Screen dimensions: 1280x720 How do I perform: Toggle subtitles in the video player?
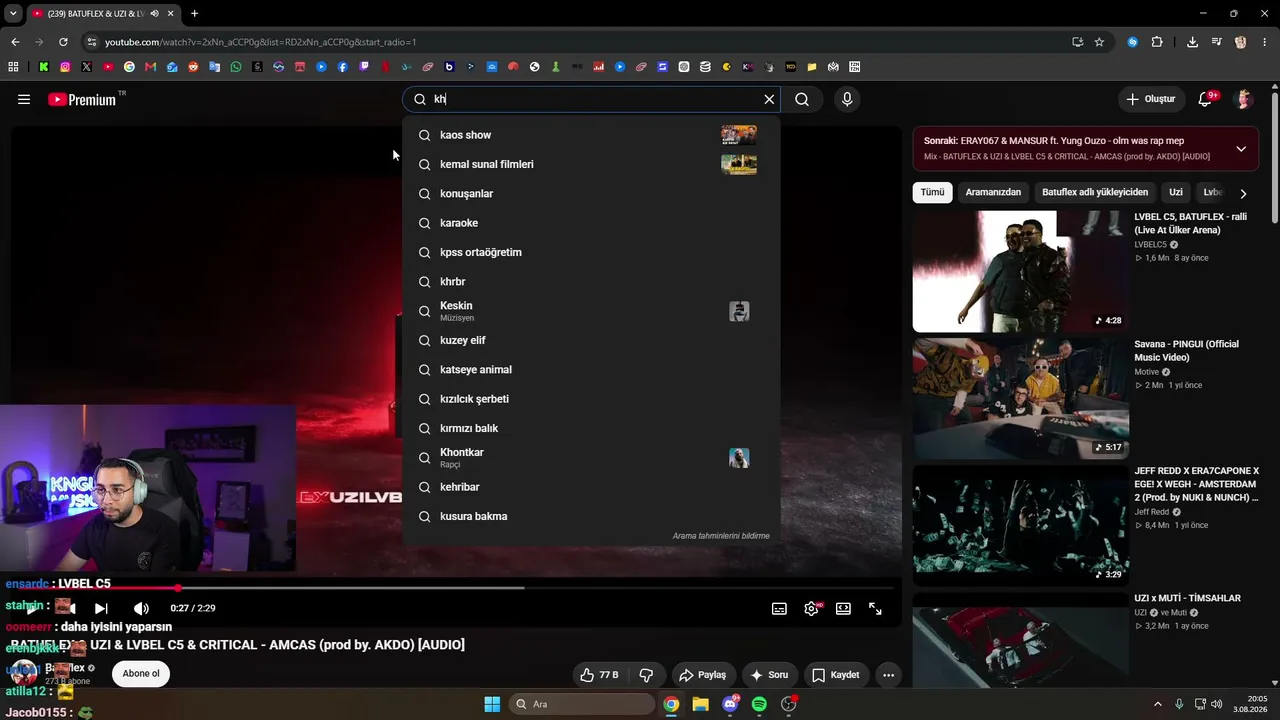pos(779,608)
